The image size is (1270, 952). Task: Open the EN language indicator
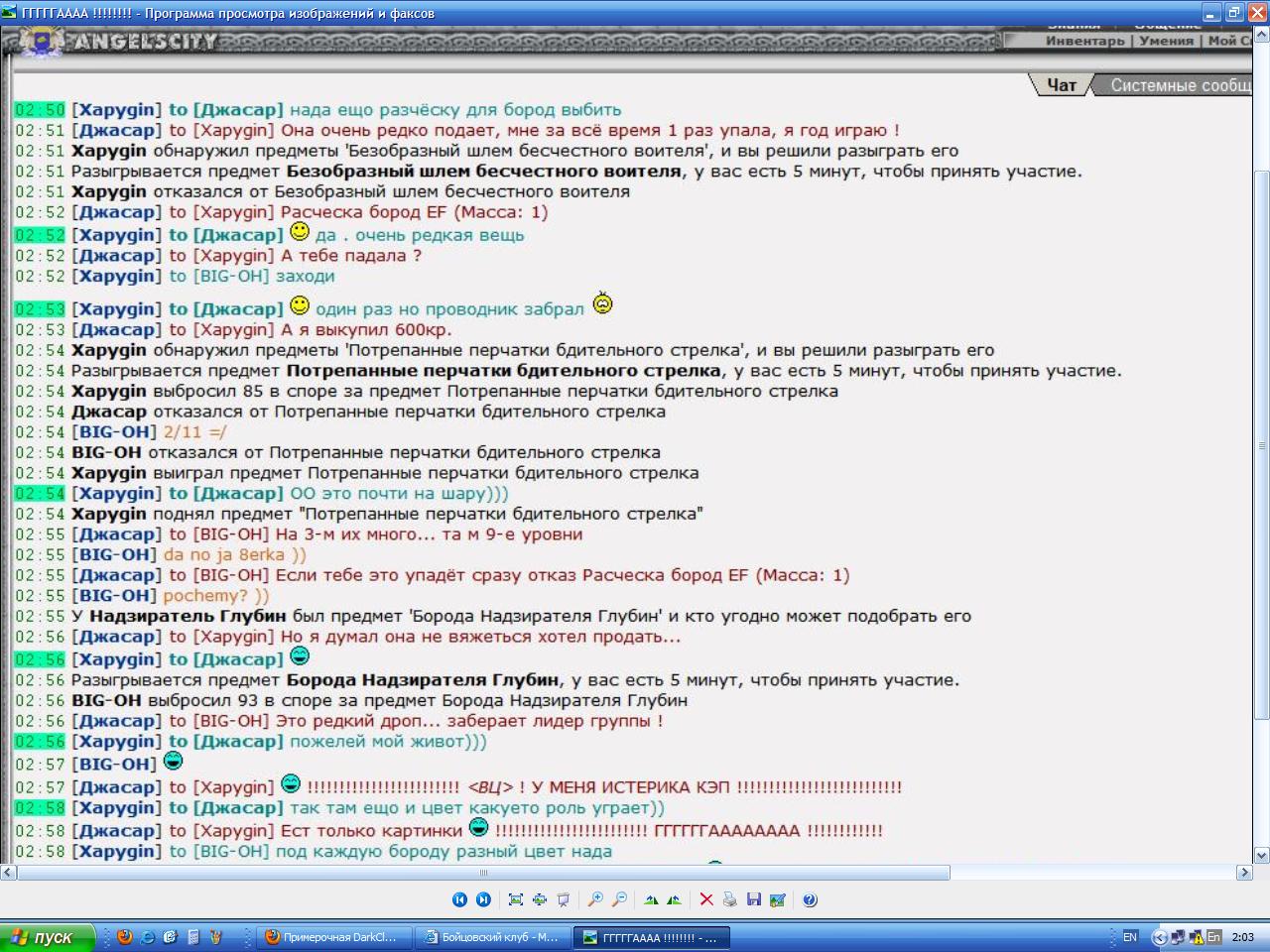pyautogui.click(x=1130, y=937)
